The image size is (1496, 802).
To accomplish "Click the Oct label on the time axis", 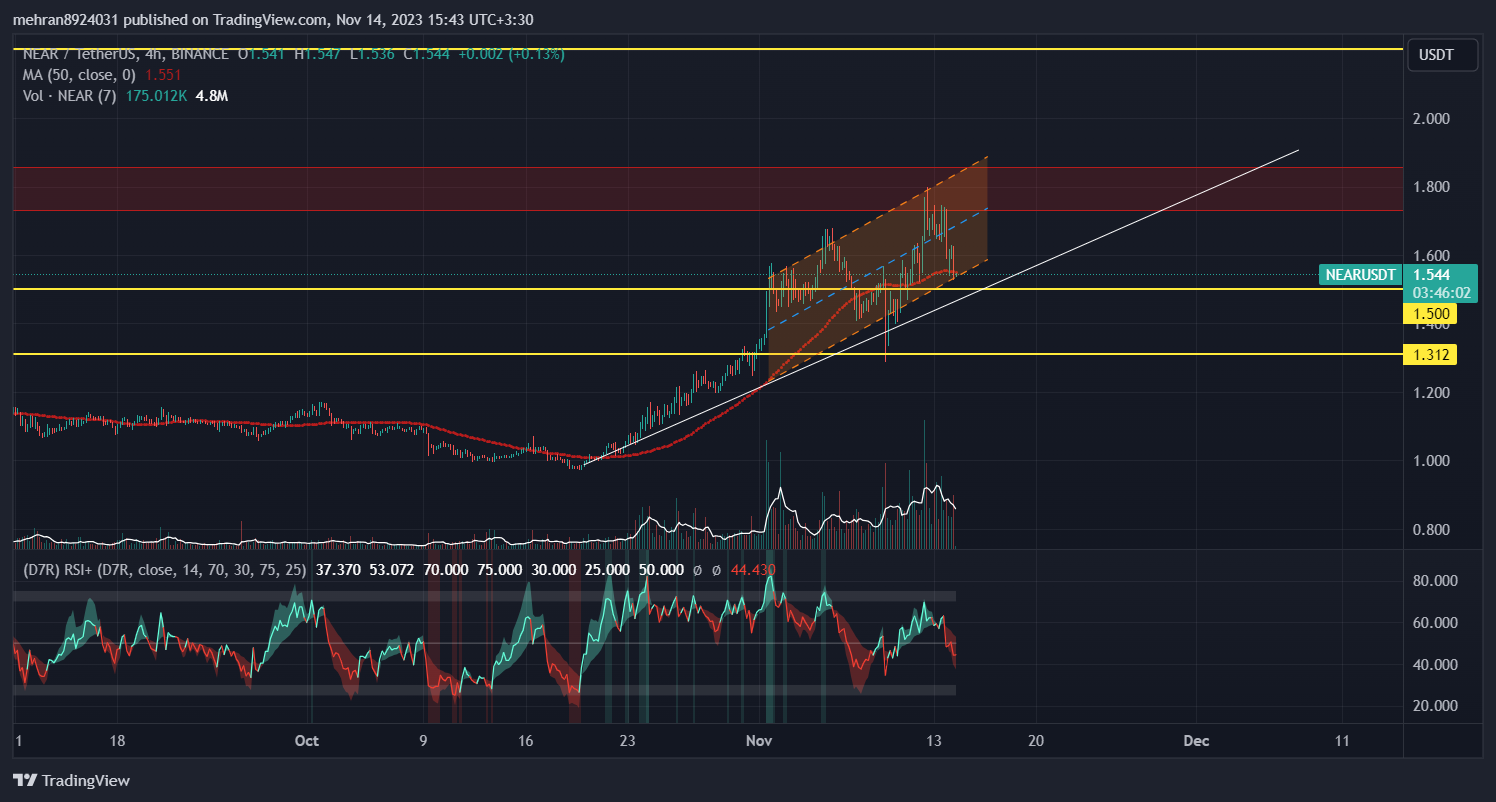I will [307, 741].
